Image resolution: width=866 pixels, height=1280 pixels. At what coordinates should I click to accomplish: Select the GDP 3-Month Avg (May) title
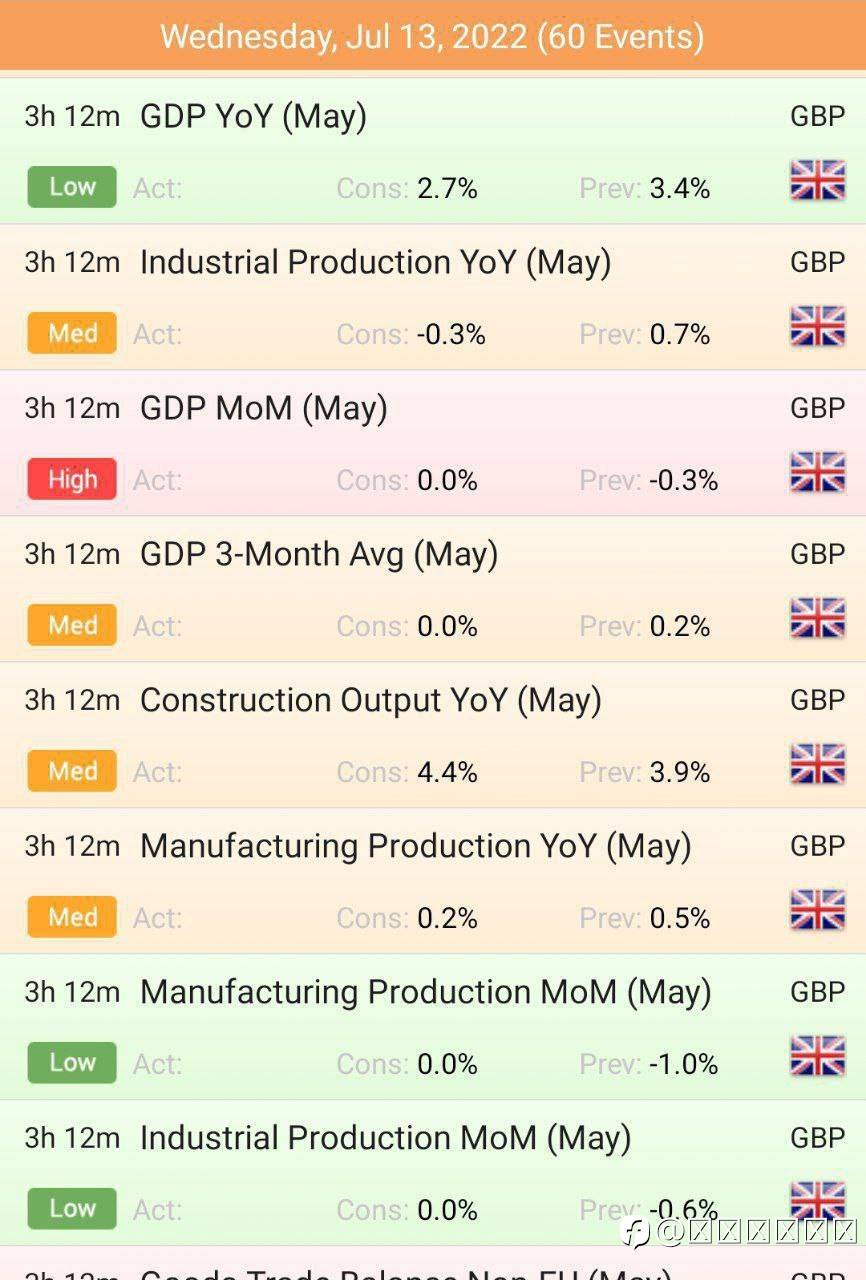(318, 554)
